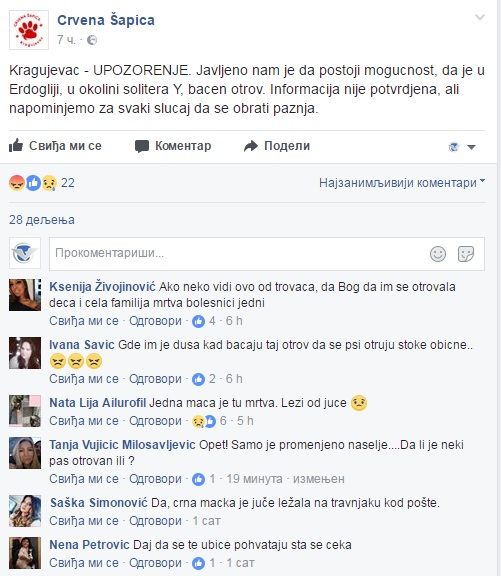Open the 28 дељења shares list
The image size is (501, 576).
click(x=42, y=220)
